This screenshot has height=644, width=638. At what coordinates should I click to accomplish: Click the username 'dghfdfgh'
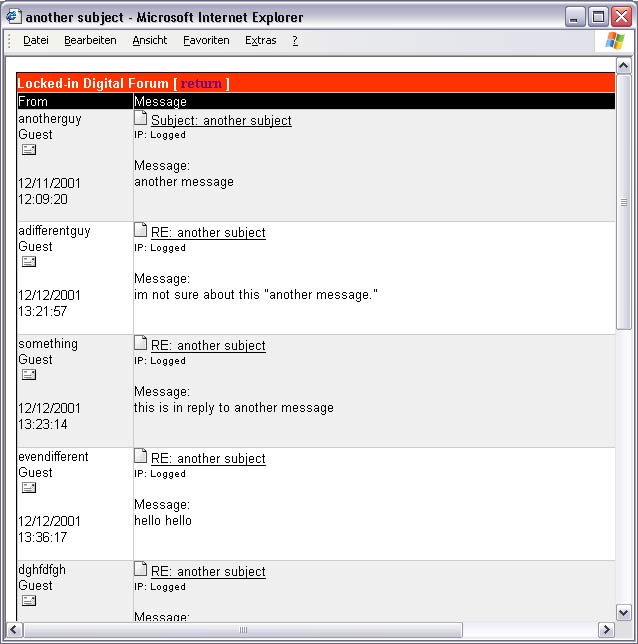42,570
